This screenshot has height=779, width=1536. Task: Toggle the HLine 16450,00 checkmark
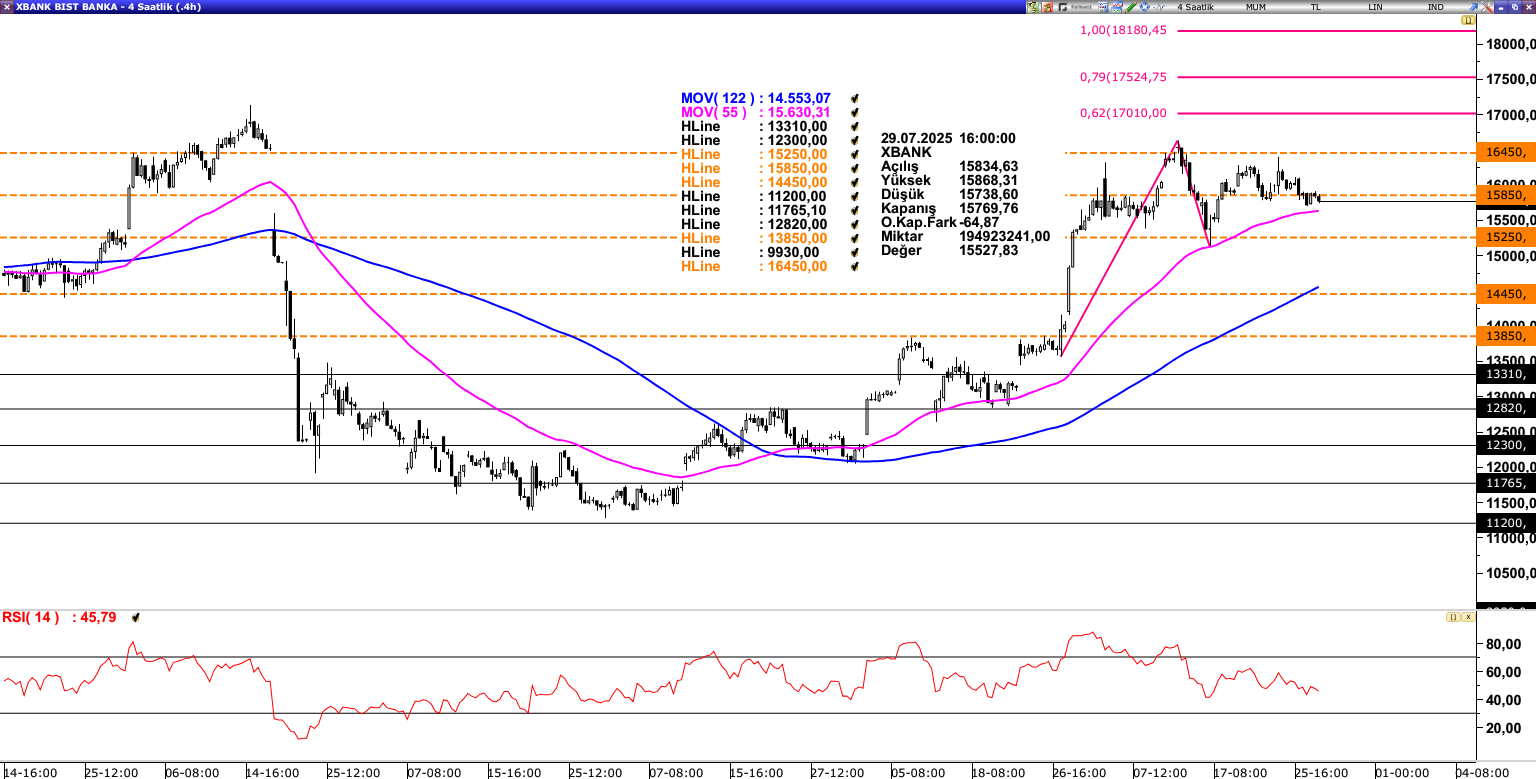855,266
